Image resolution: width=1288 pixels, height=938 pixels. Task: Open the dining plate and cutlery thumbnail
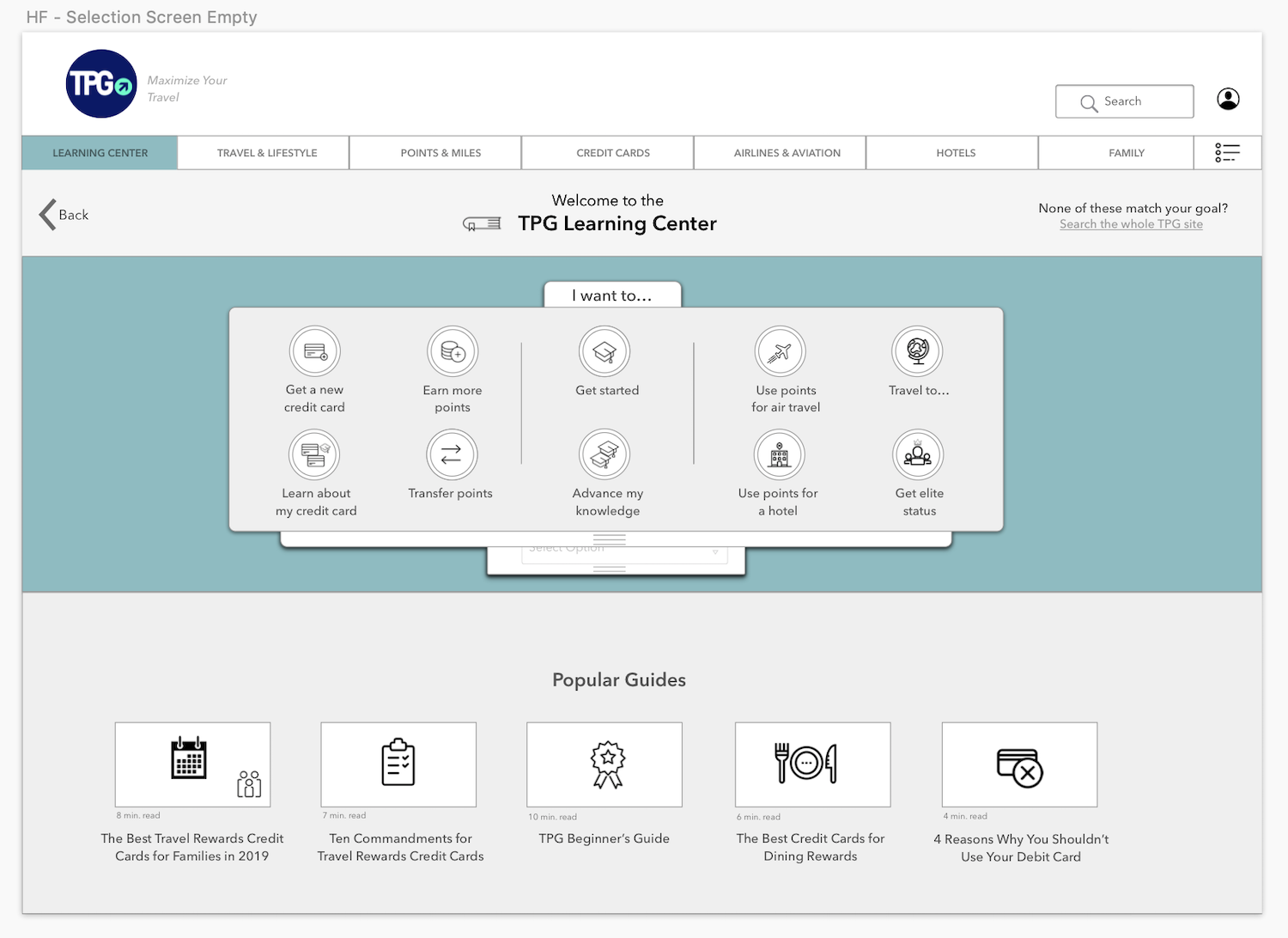813,764
